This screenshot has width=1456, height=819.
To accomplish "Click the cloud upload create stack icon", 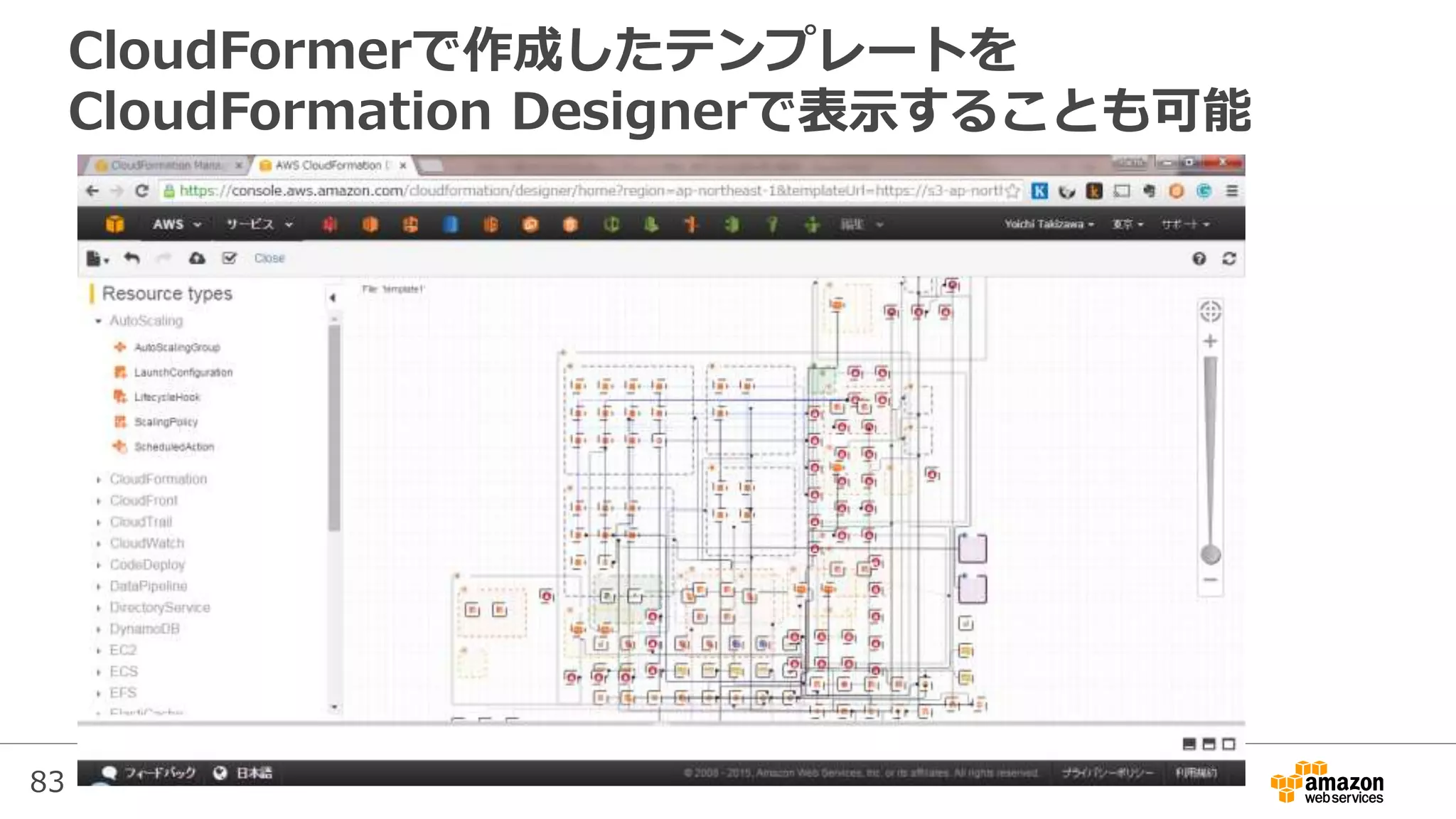I will (197, 258).
